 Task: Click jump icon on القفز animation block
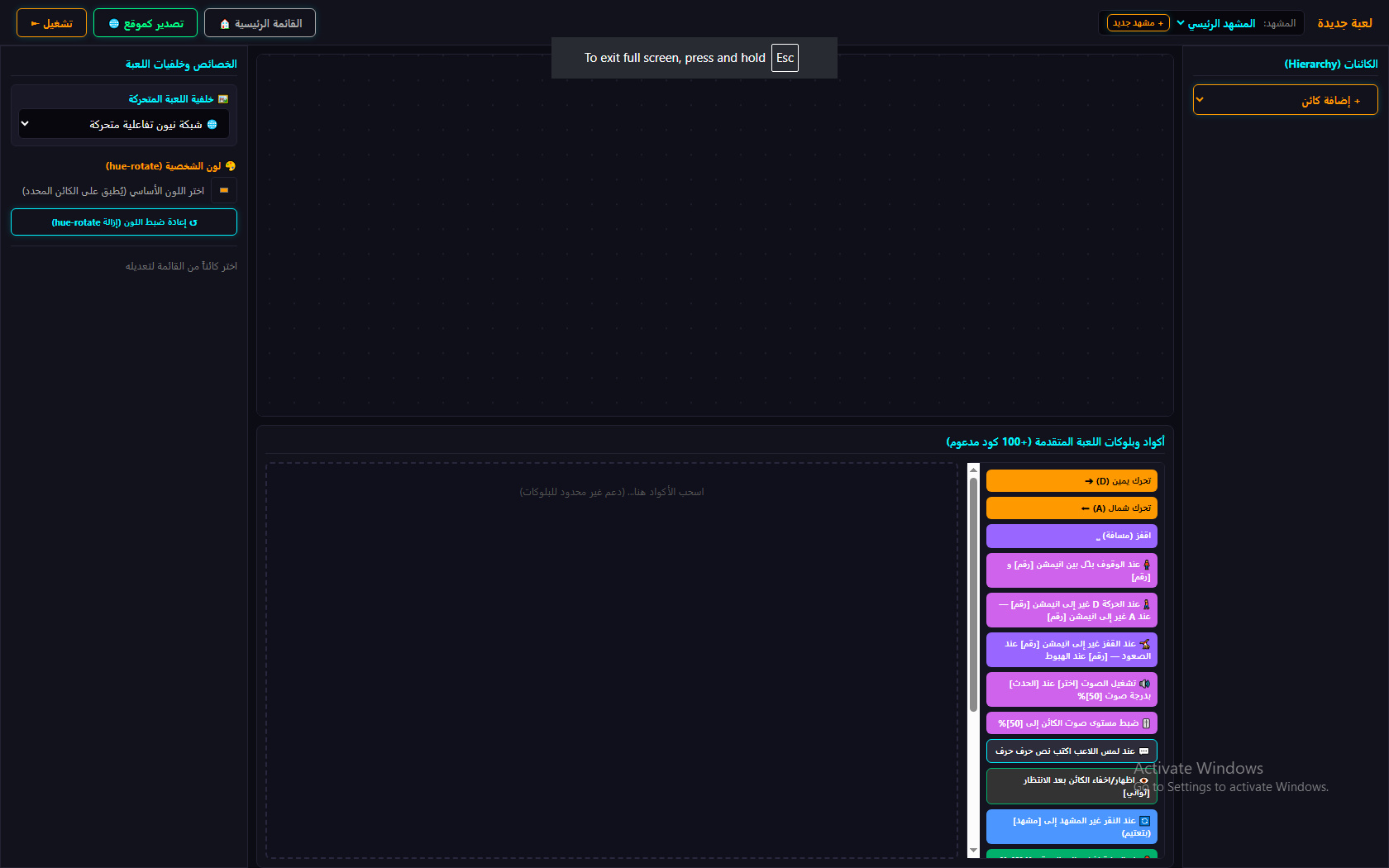coord(1144,644)
